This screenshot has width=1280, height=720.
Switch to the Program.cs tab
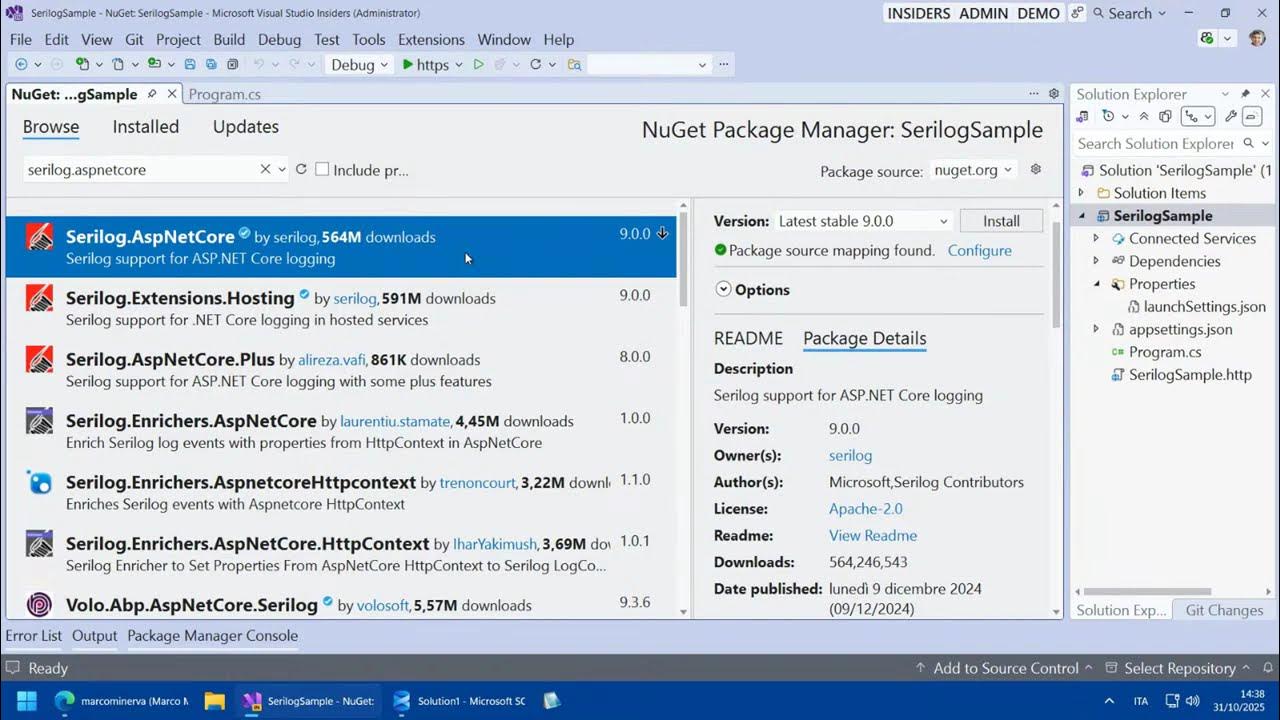(x=225, y=94)
